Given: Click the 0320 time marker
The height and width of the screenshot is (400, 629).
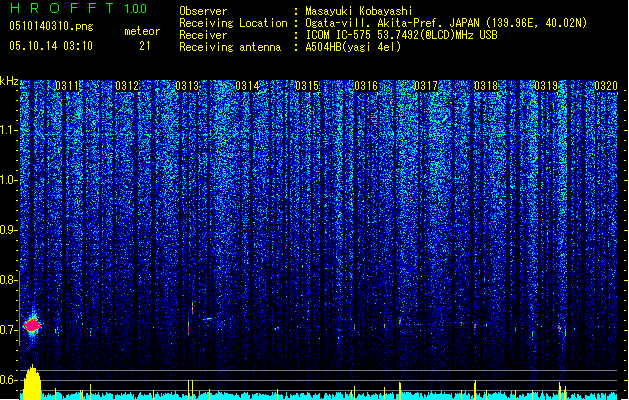Looking at the screenshot, I should tap(606, 86).
